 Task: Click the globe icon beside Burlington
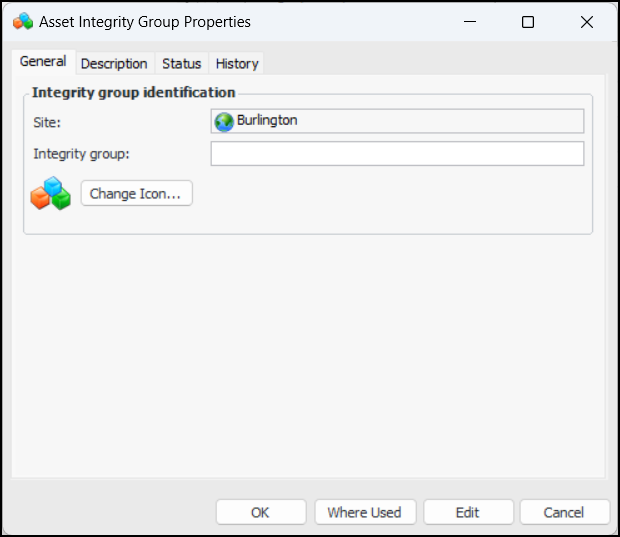point(224,121)
